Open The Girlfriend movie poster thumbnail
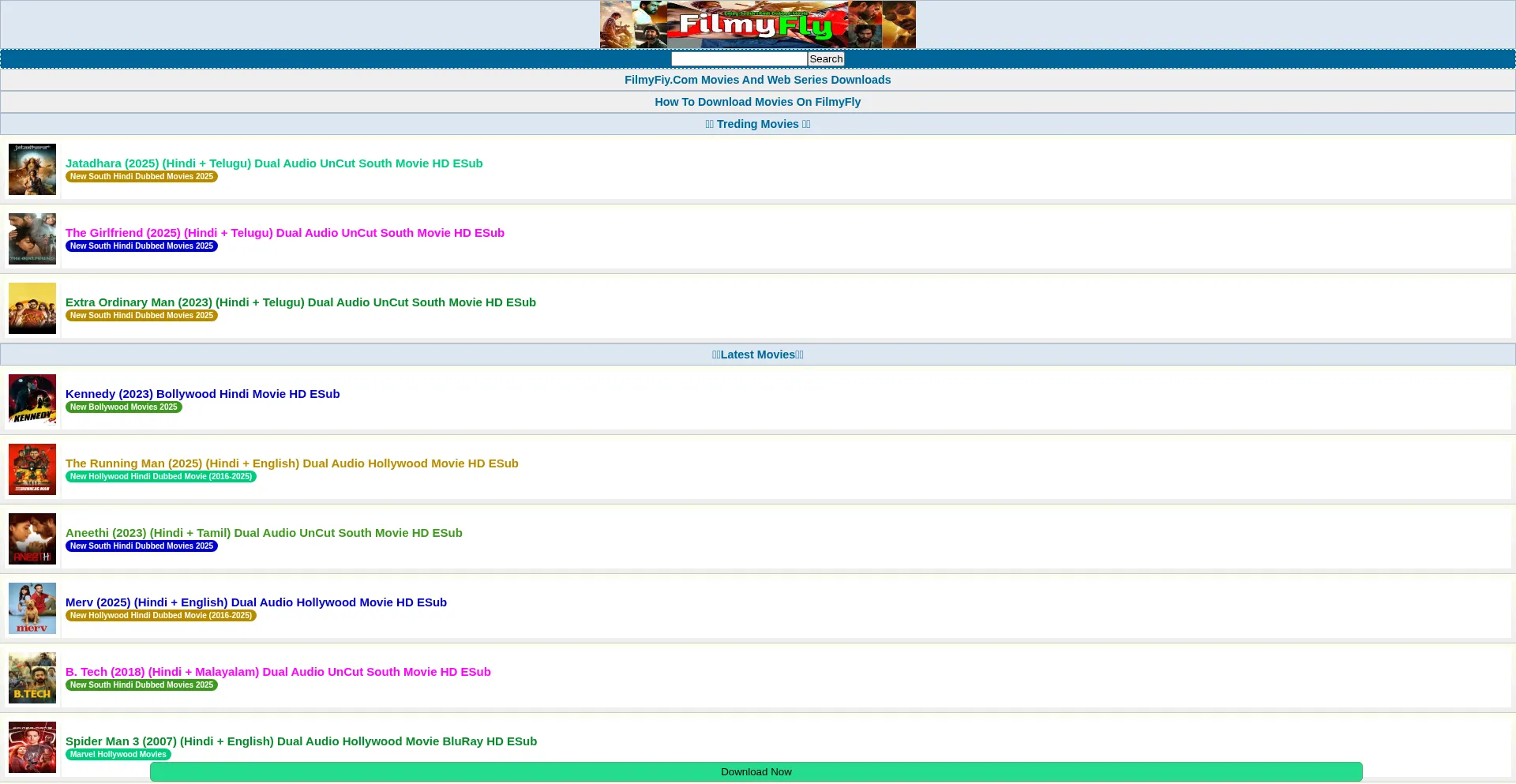Image resolution: width=1516 pixels, height=784 pixels. click(32, 238)
